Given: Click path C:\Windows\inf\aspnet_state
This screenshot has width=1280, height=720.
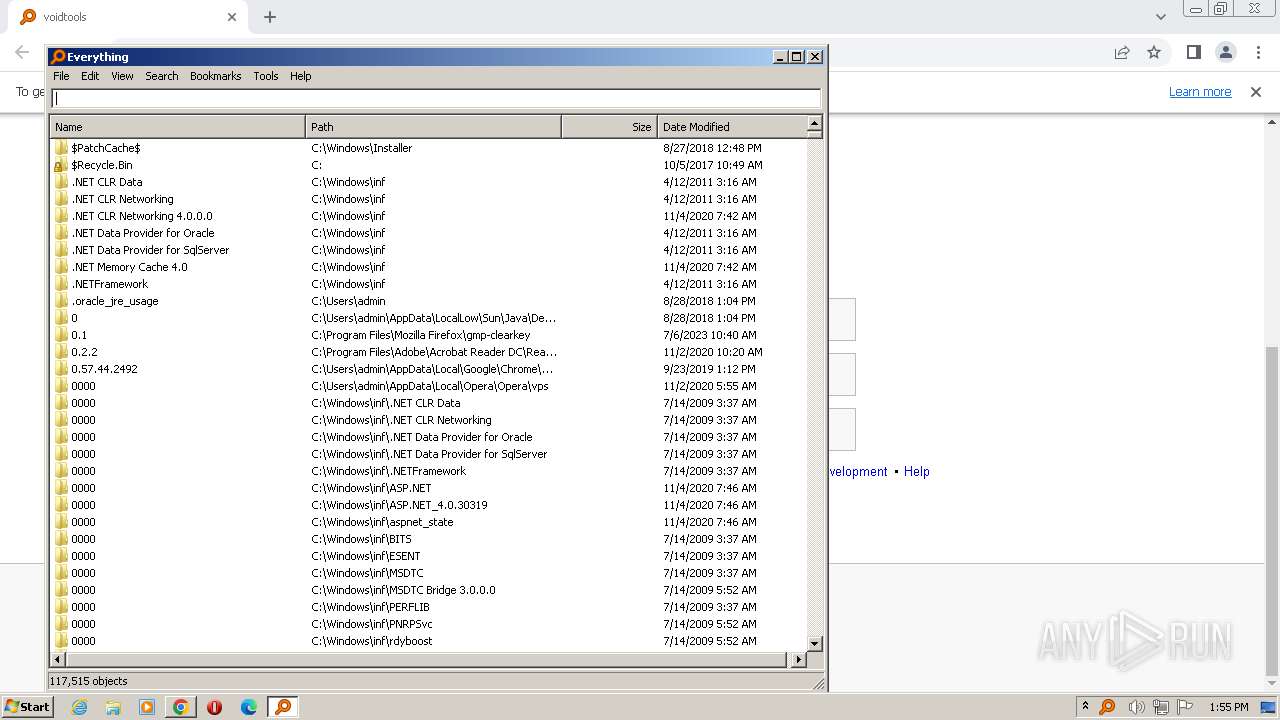Looking at the screenshot, I should click(382, 522).
